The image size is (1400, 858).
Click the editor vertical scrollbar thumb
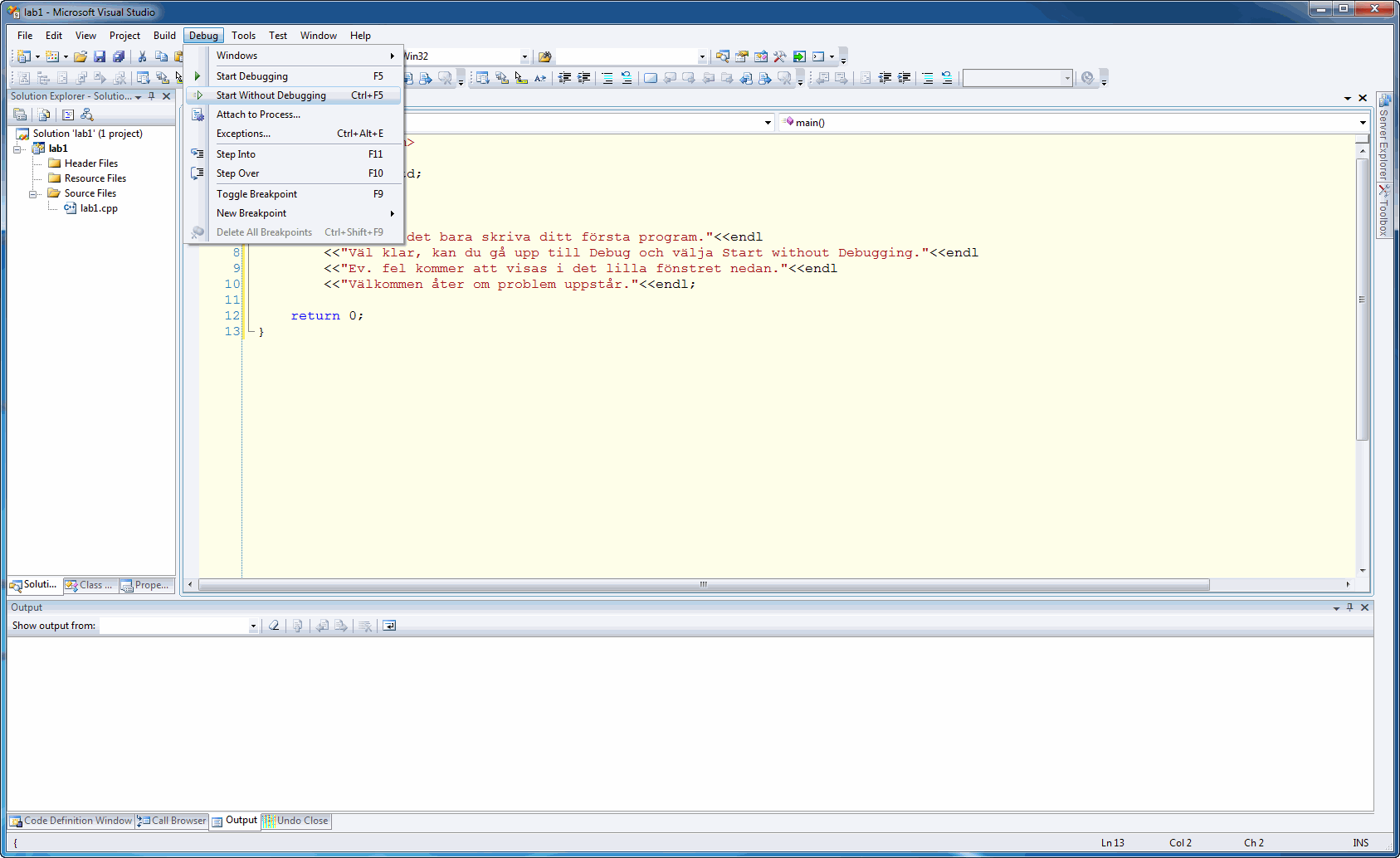click(x=1362, y=300)
